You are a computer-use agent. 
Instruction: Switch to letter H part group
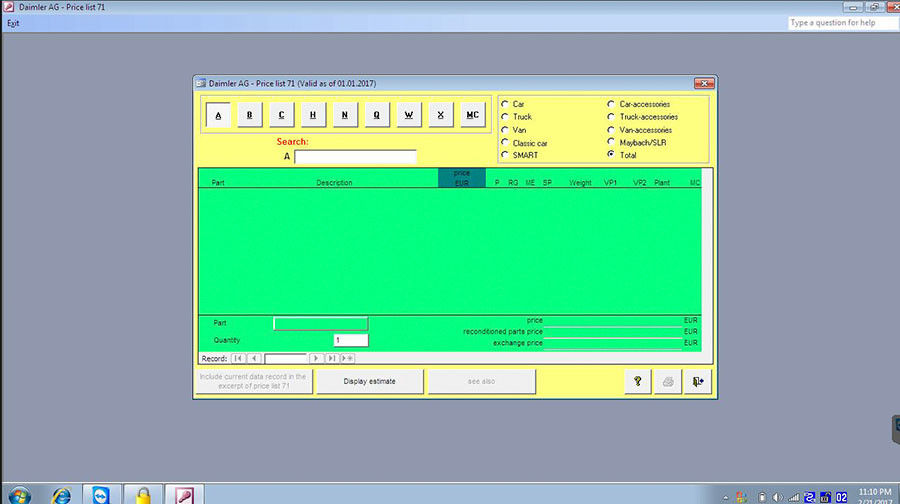click(313, 115)
